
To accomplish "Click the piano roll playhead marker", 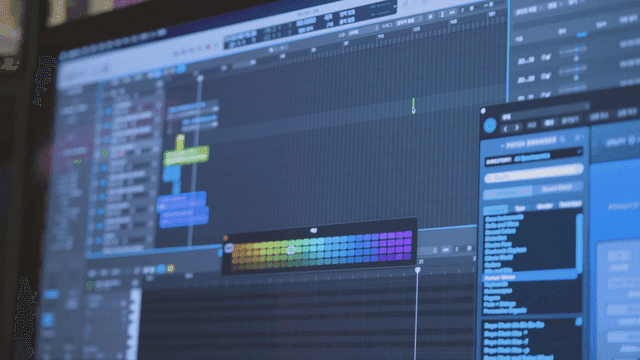I will pyautogui.click(x=418, y=270).
